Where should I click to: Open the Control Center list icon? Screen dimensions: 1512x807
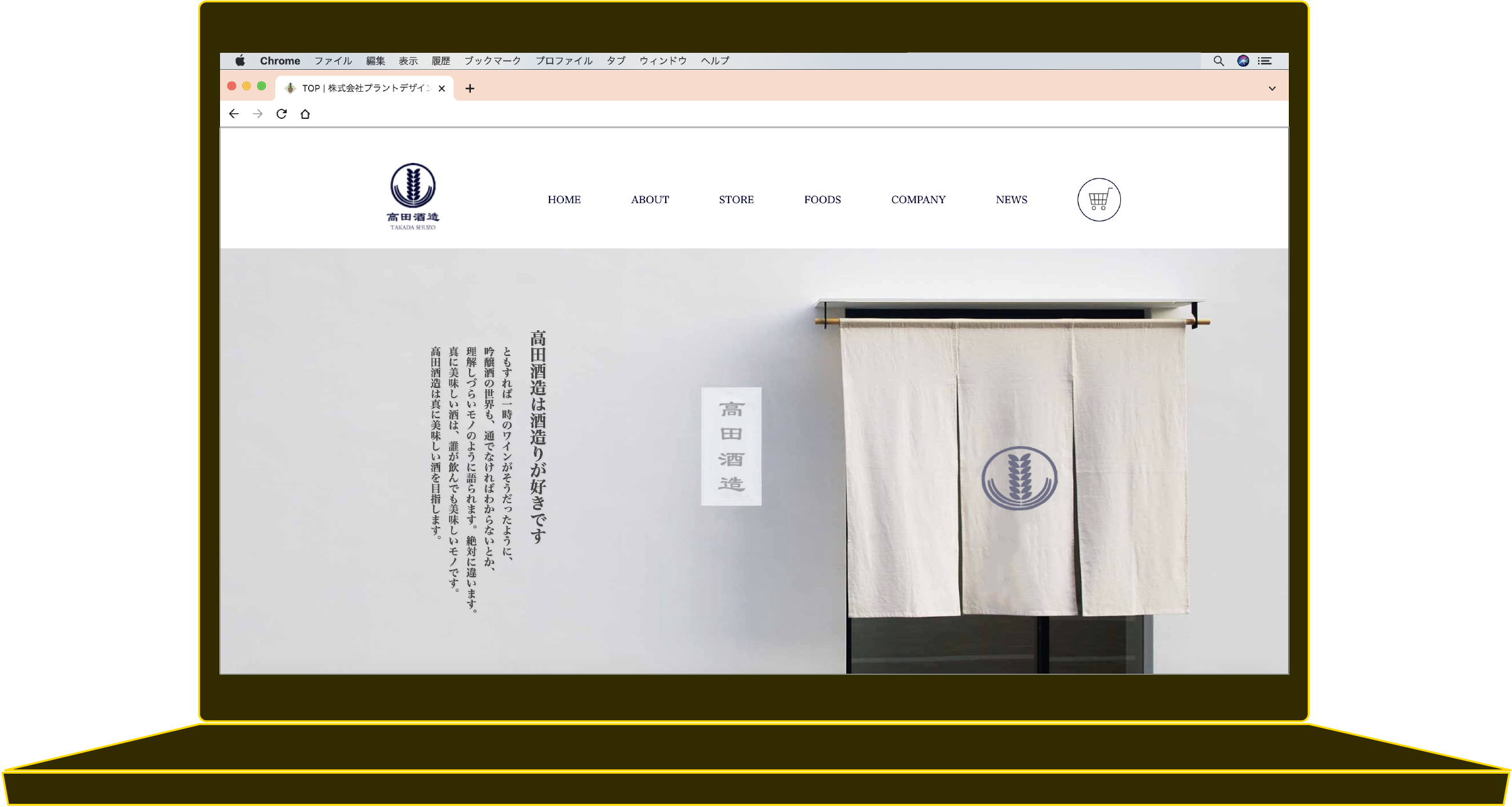(1265, 61)
